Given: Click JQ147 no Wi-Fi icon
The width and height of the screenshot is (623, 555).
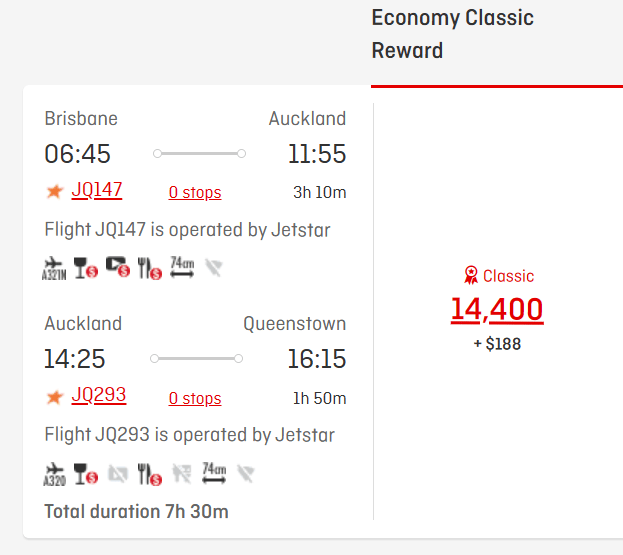Looking at the screenshot, I should point(212,268).
